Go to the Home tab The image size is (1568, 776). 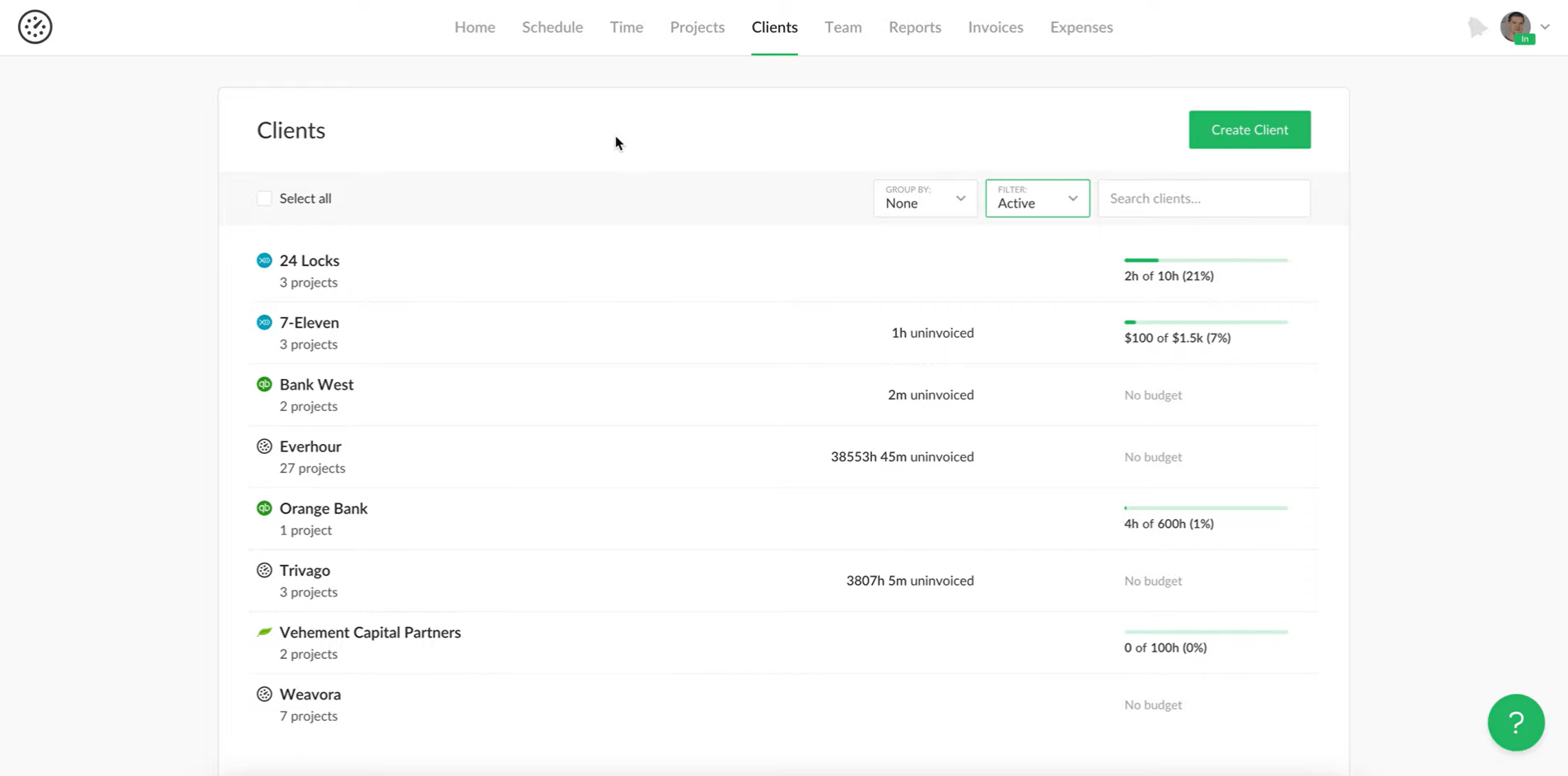click(475, 27)
